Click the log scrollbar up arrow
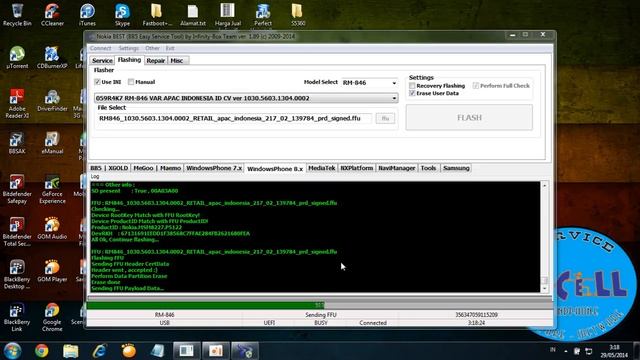This screenshot has height=360, width=640. 544,186
